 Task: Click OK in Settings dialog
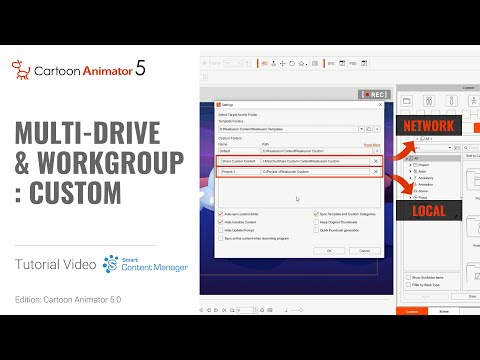click(329, 251)
